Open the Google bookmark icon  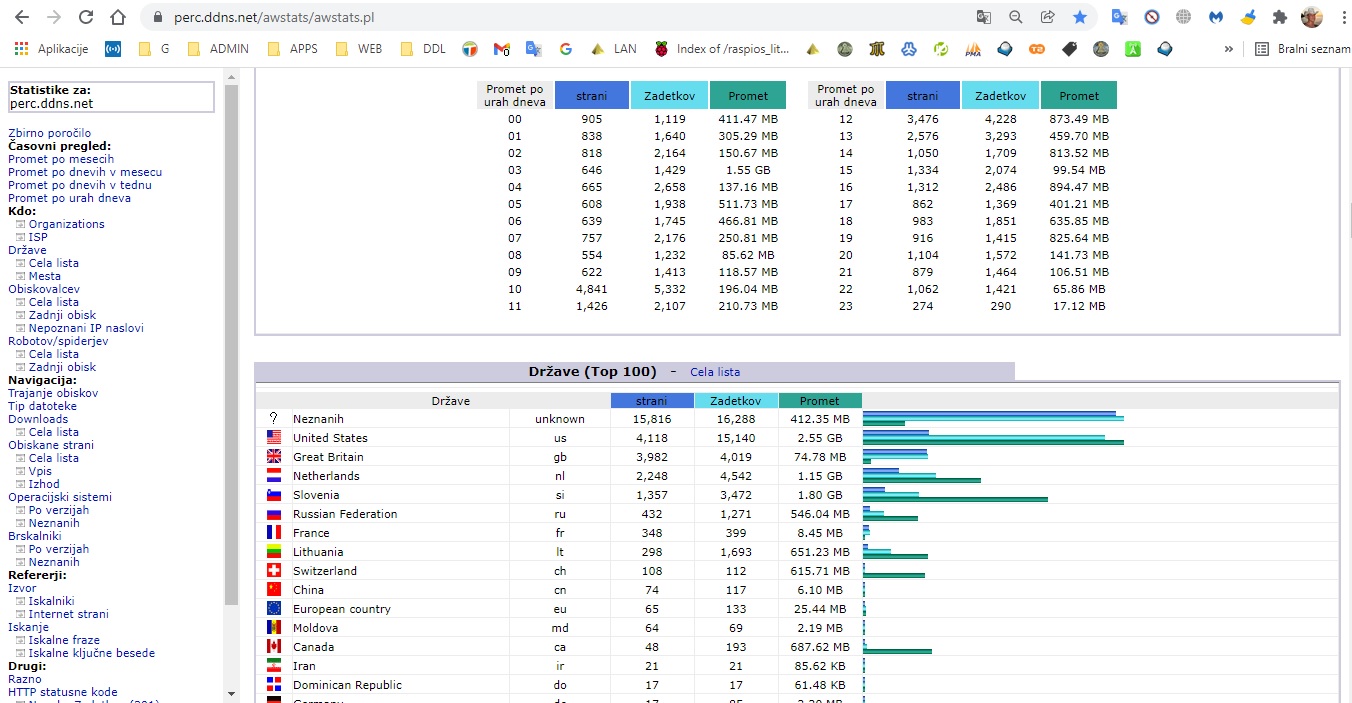coord(565,49)
